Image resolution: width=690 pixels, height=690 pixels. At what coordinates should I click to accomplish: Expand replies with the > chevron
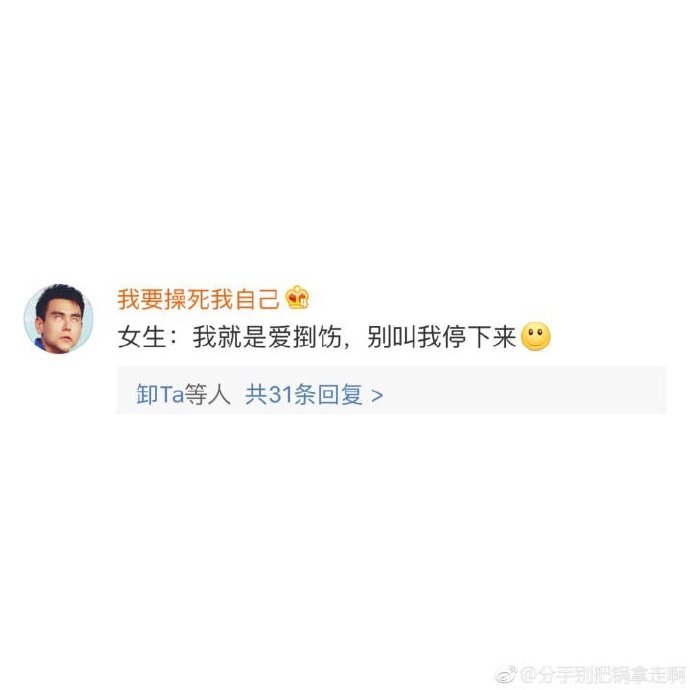tap(377, 396)
